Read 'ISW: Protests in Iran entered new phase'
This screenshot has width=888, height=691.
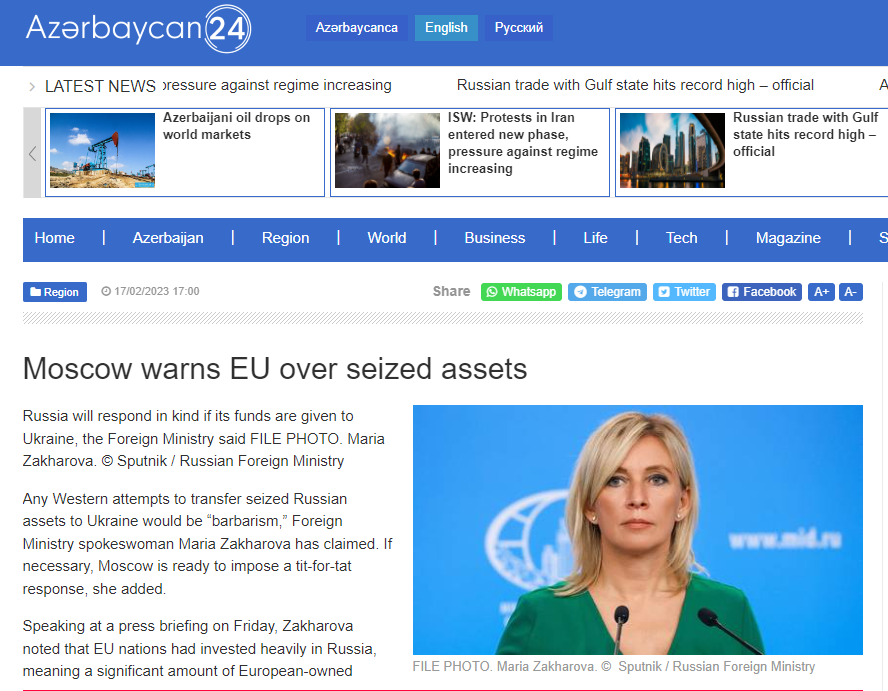[523, 143]
